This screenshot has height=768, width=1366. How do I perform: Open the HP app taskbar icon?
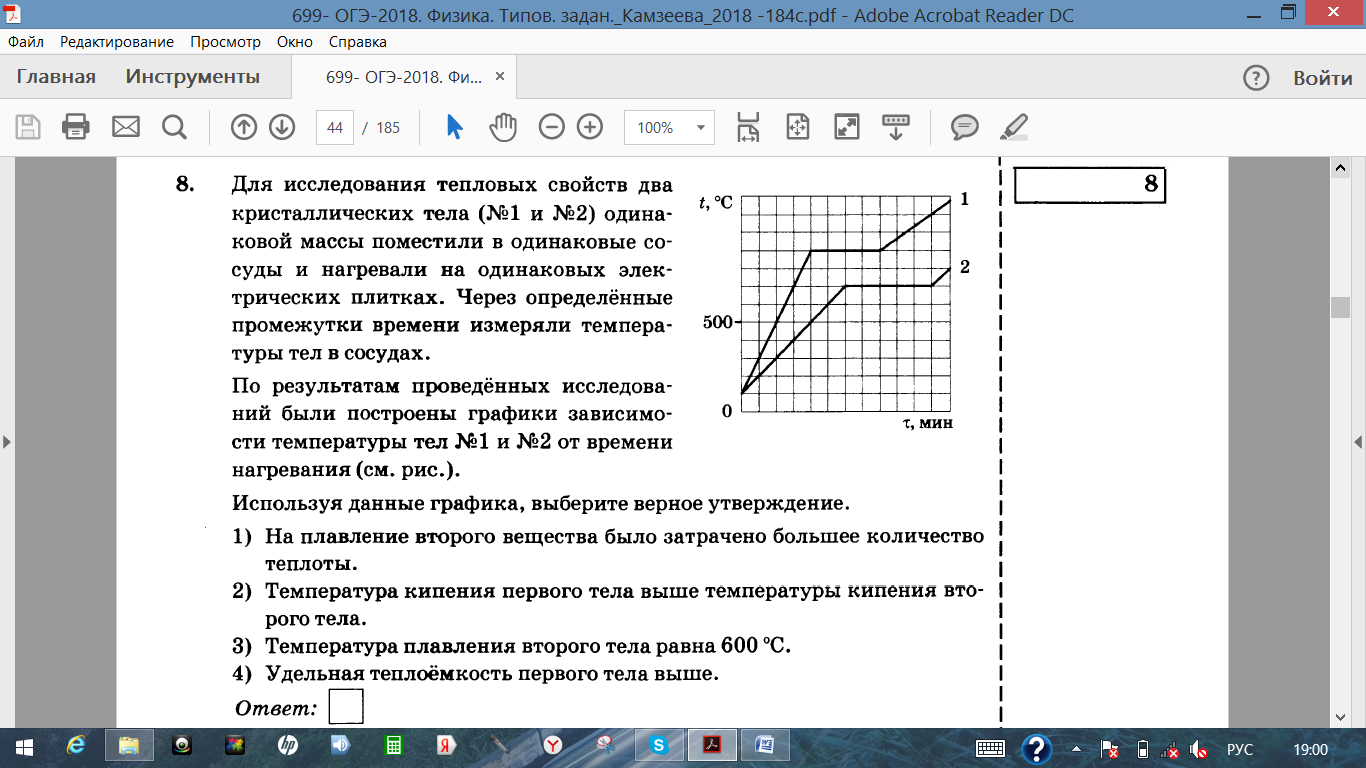[287, 746]
